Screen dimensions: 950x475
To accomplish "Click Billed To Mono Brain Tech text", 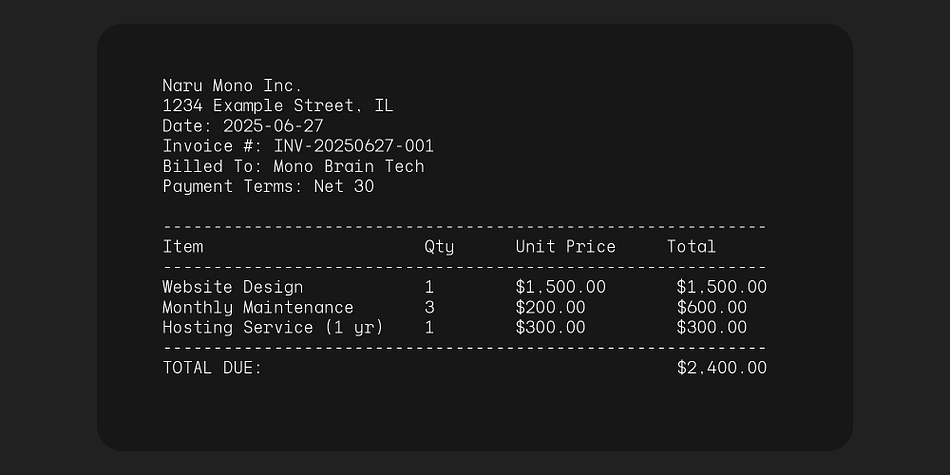I will click(x=293, y=166).
